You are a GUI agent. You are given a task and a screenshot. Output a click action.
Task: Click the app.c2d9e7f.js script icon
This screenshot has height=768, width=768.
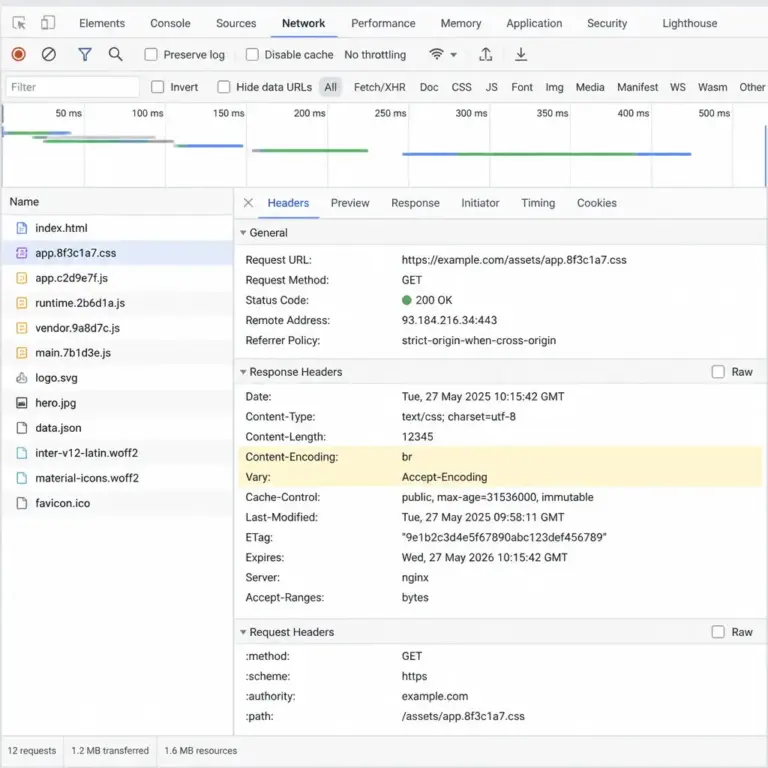click(x=22, y=278)
